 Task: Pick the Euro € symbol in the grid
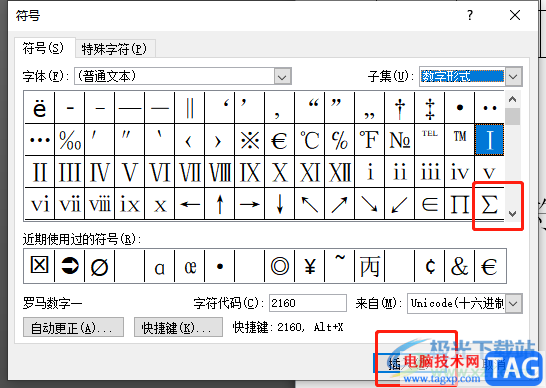[x=279, y=140]
